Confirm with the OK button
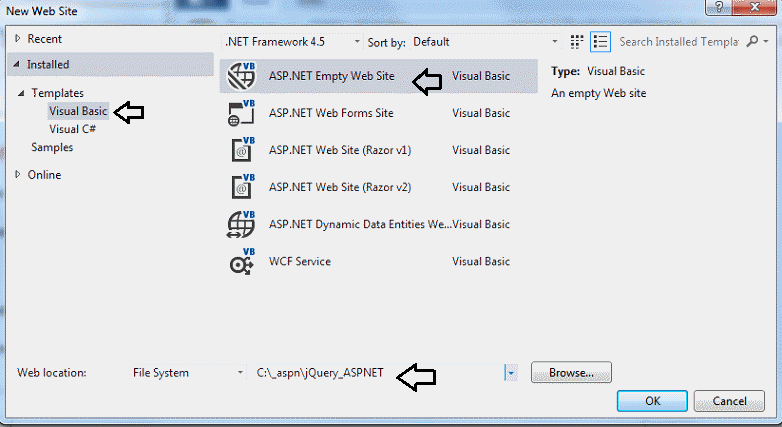Image resolution: width=782 pixels, height=427 pixels. point(652,401)
